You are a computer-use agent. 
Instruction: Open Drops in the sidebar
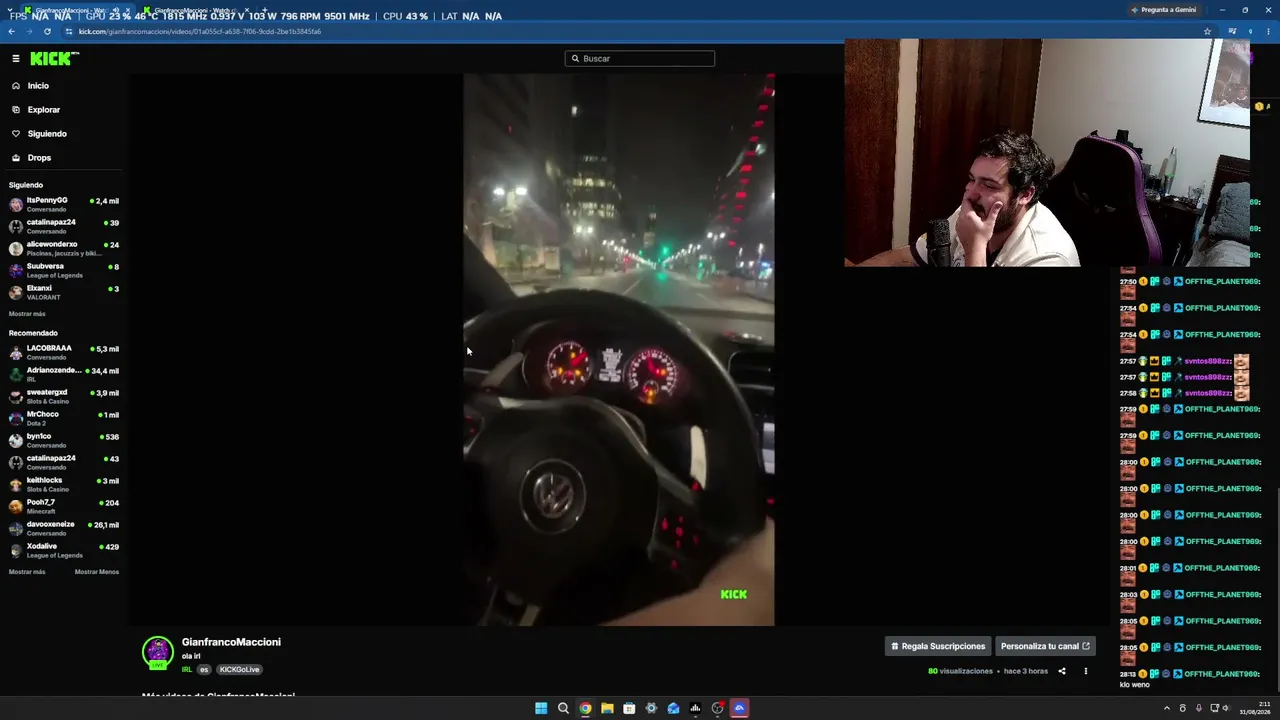click(39, 158)
